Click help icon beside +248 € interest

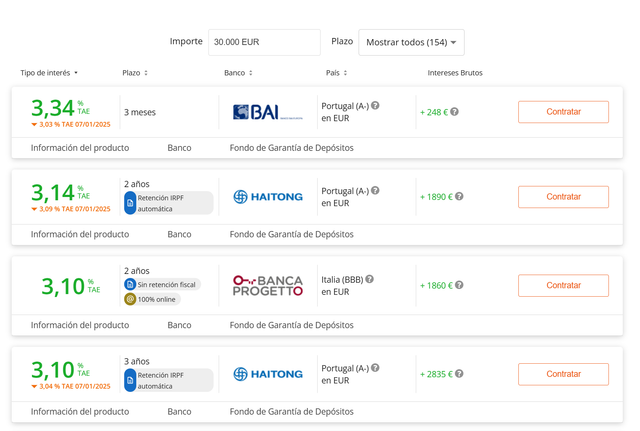pos(454,112)
